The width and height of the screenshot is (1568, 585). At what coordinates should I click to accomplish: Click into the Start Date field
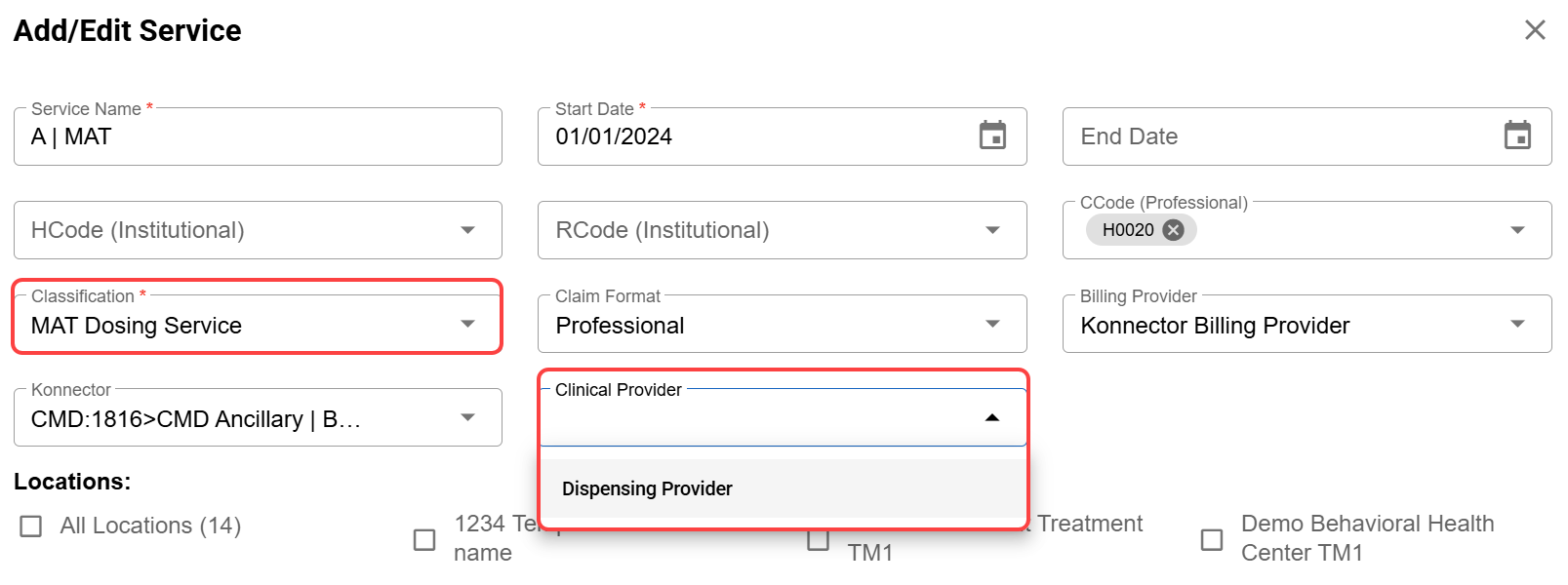[x=751, y=136]
